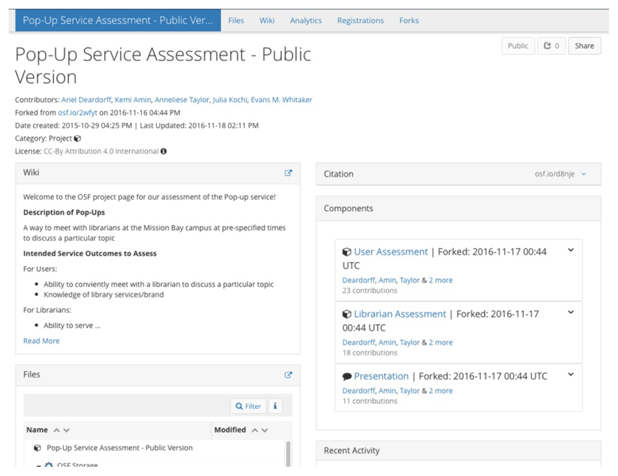Click the license info icon
Screen dimensions: 618x476
pos(164,151)
